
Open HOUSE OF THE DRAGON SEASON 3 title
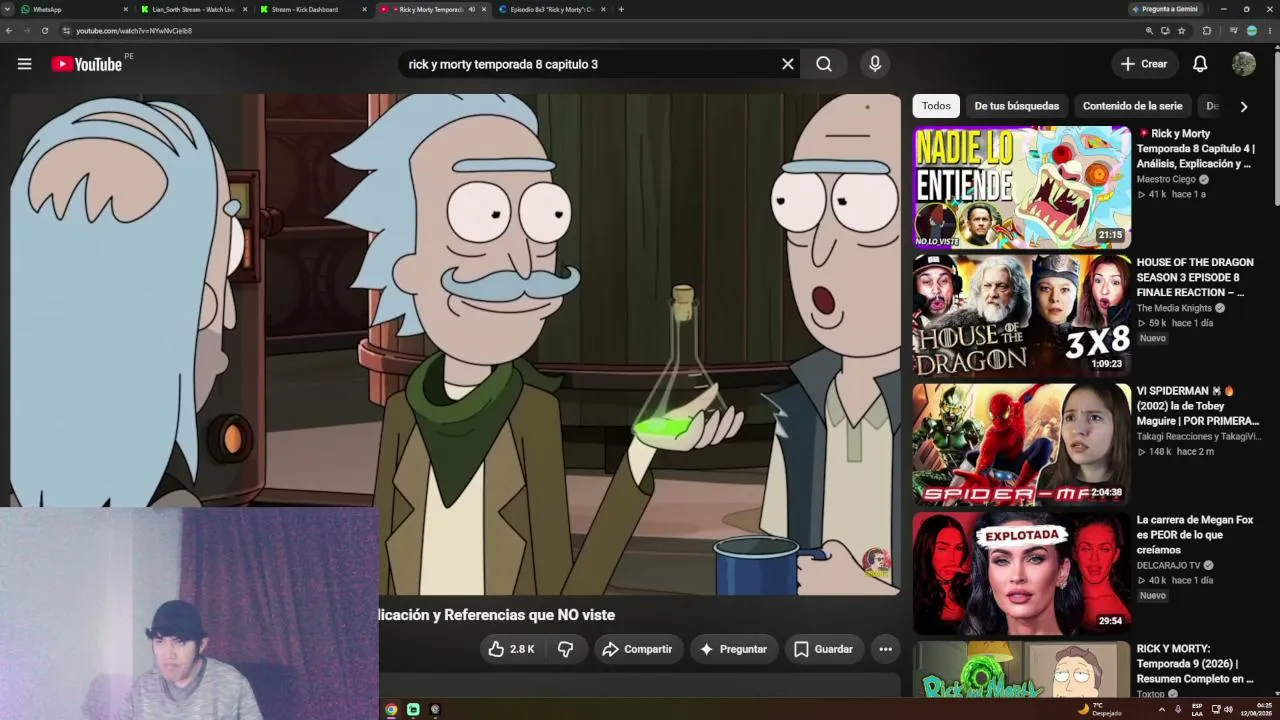pos(1195,277)
